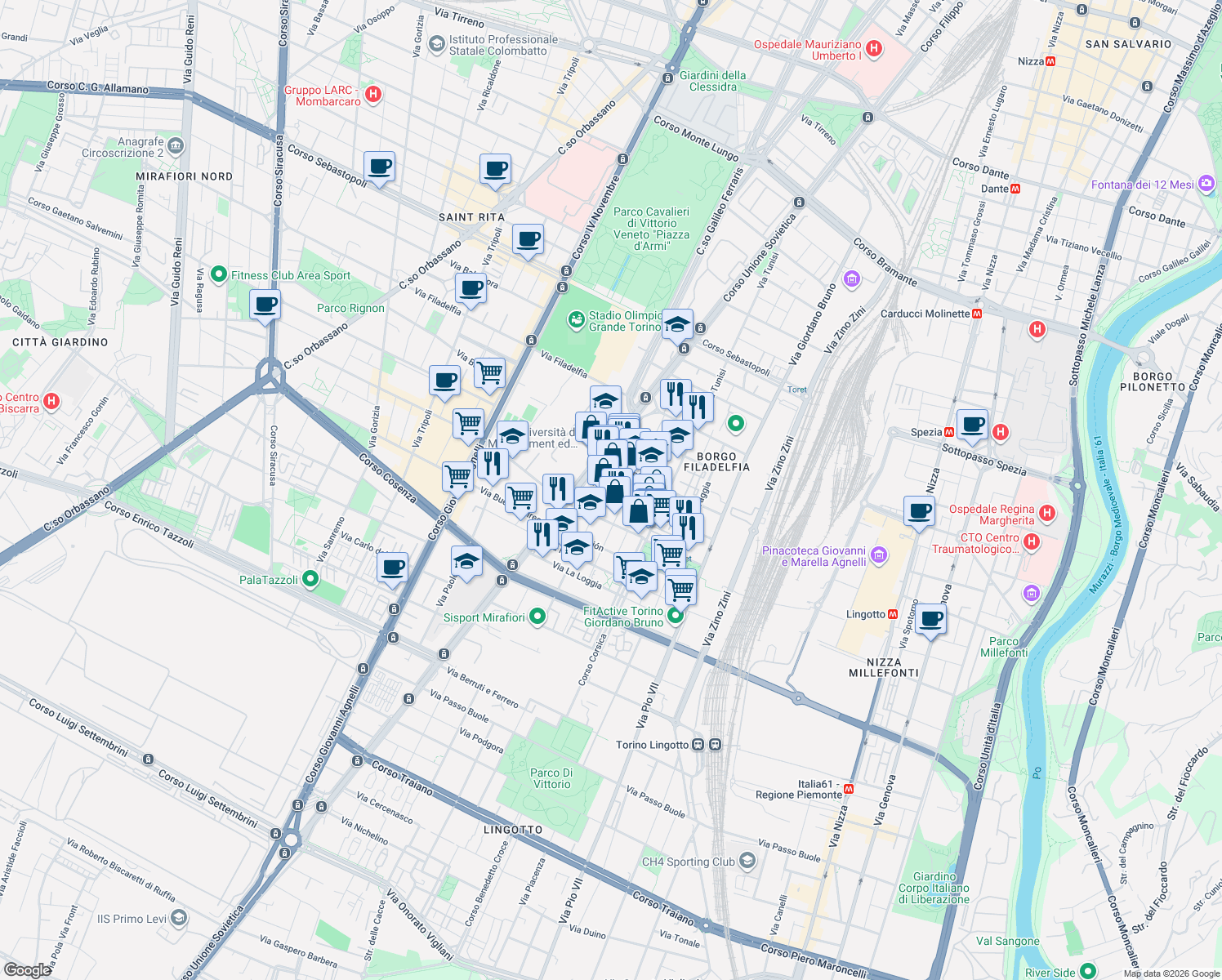Image resolution: width=1222 pixels, height=980 pixels.
Task: Select the SAN SALVARIO neighborhood label
Action: pos(1128,44)
